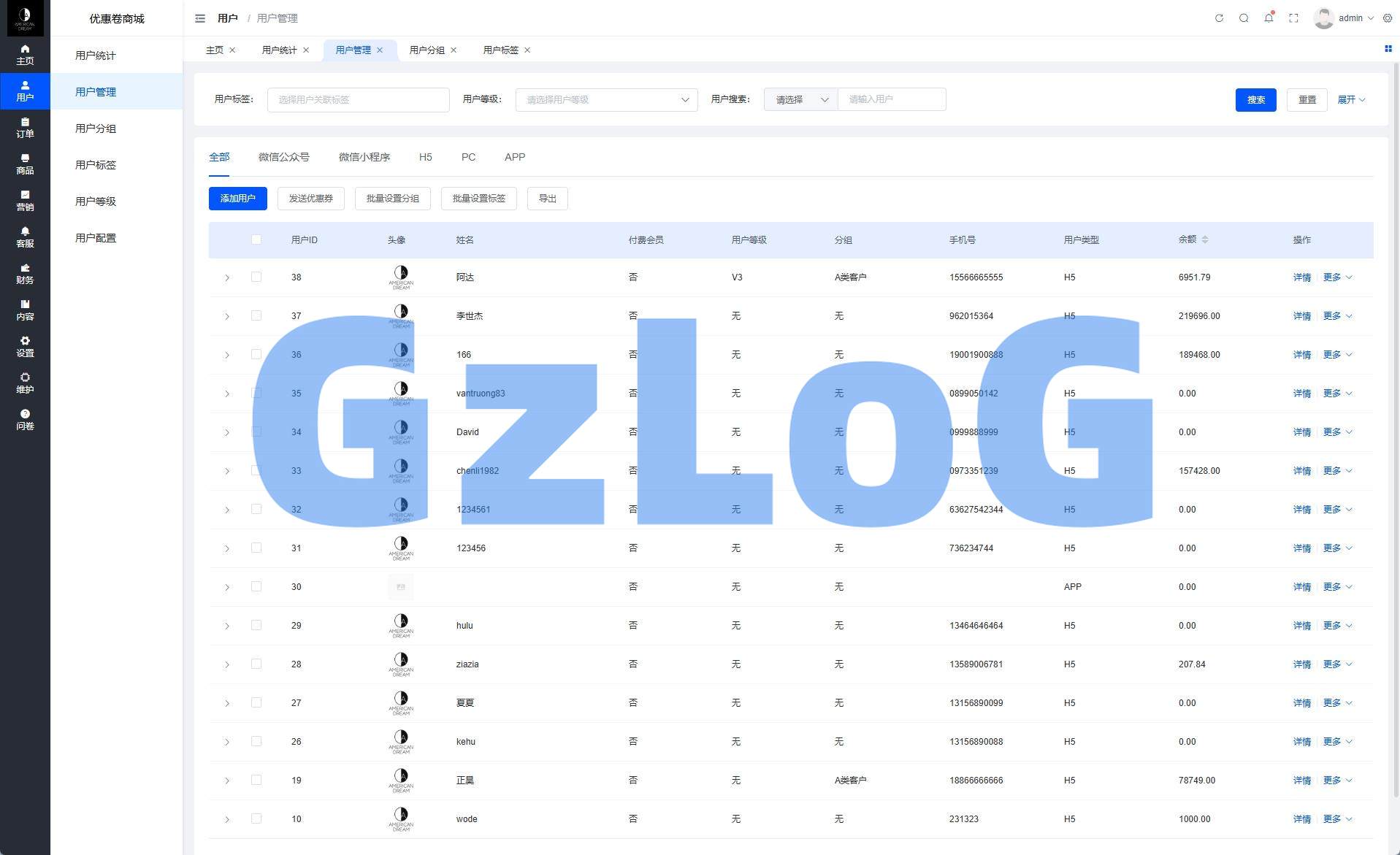Open the 订单 section in sidebar
The height and width of the screenshot is (855, 1400).
pyautogui.click(x=25, y=128)
